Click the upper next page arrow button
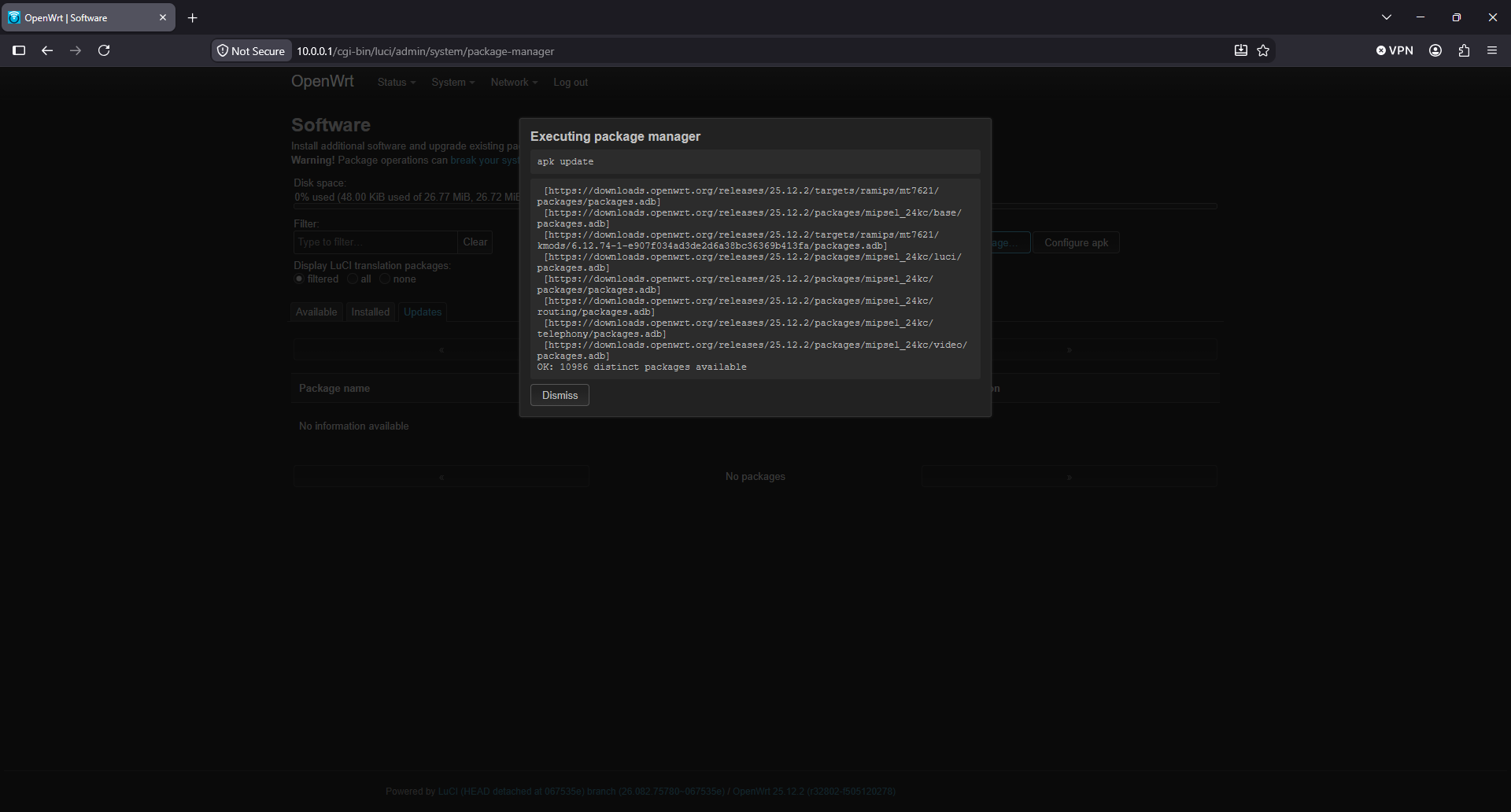The width and height of the screenshot is (1511, 812). (x=1070, y=349)
